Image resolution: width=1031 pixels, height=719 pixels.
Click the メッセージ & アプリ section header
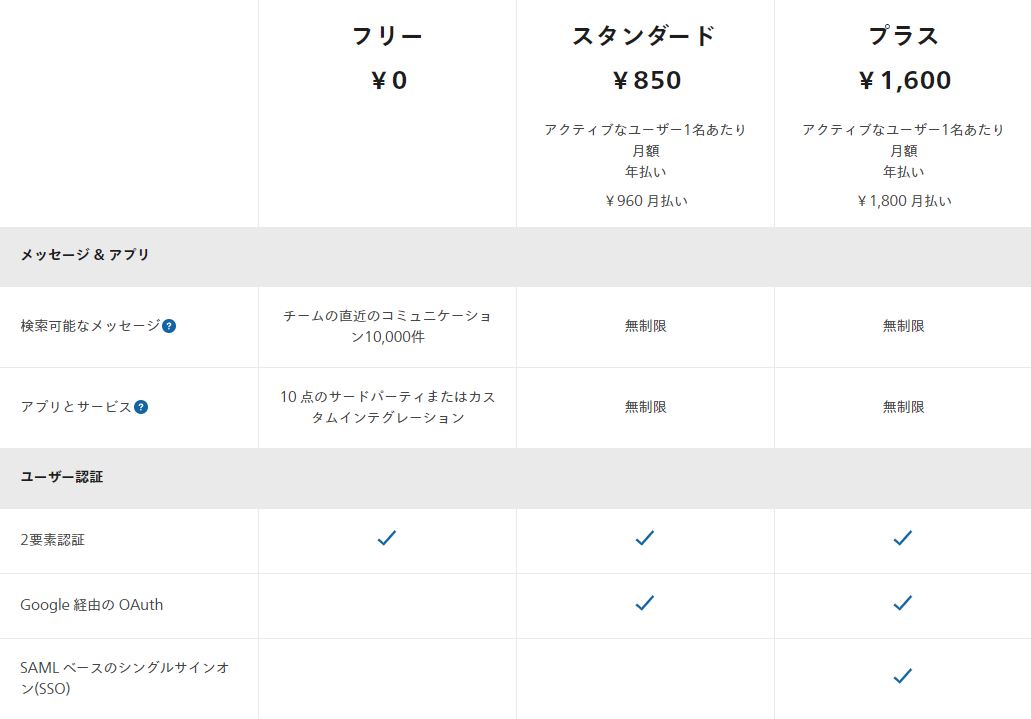coord(85,255)
